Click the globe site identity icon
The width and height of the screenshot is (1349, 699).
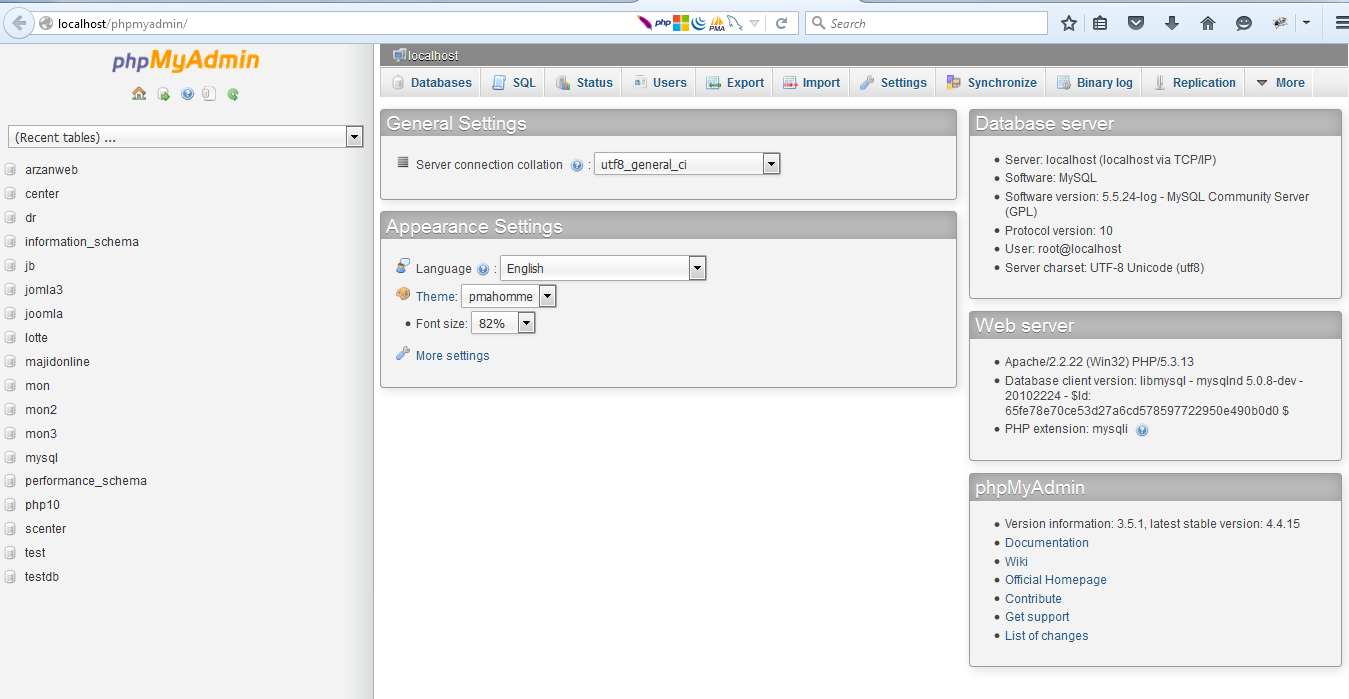coord(46,23)
